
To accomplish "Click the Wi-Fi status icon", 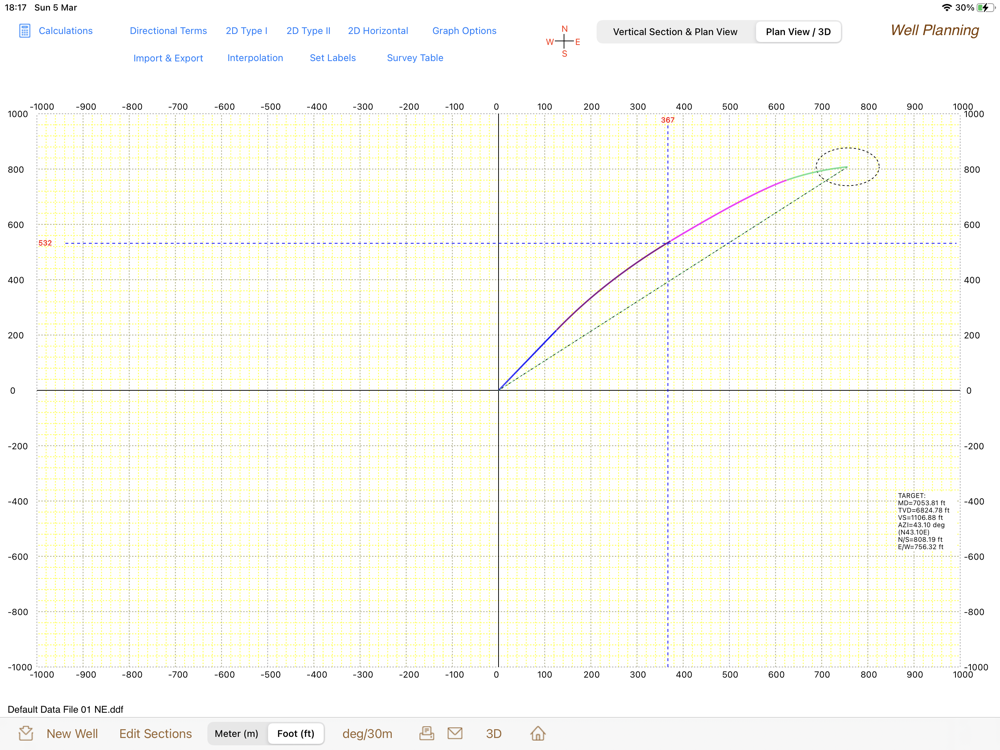I will (946, 8).
